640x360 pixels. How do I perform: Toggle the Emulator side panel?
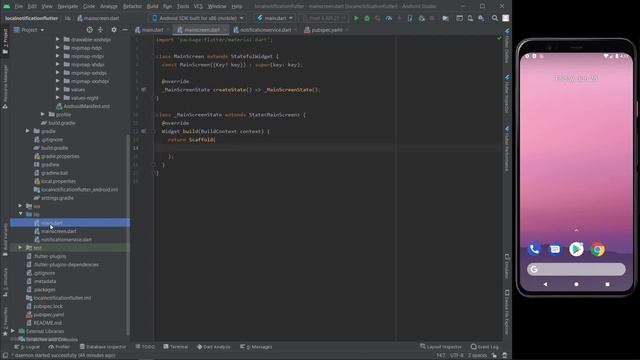pos(507,266)
